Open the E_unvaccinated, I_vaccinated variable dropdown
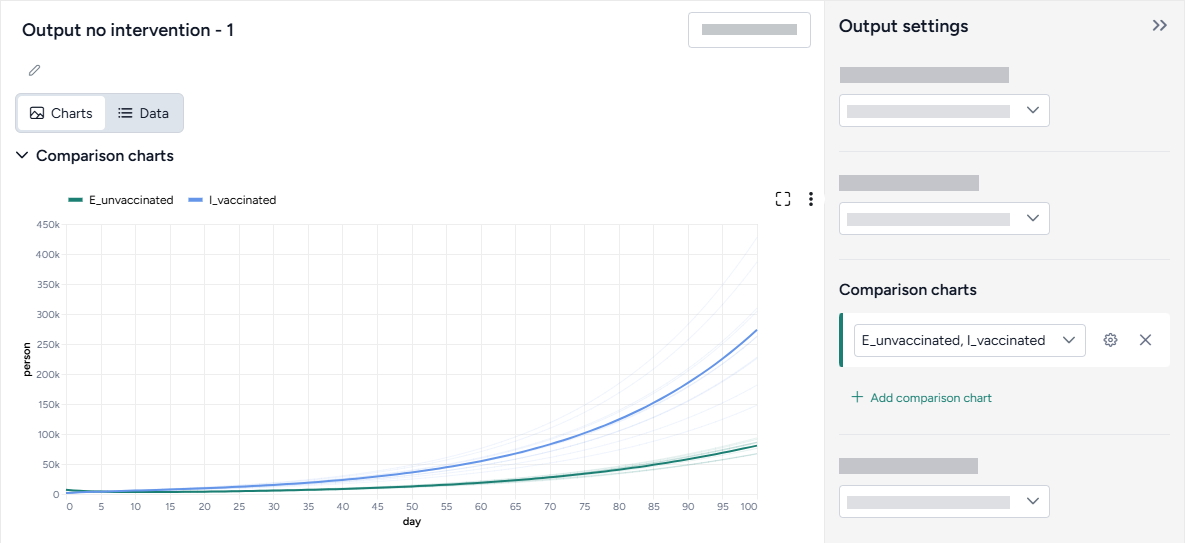The height and width of the screenshot is (543, 1185). coord(969,340)
